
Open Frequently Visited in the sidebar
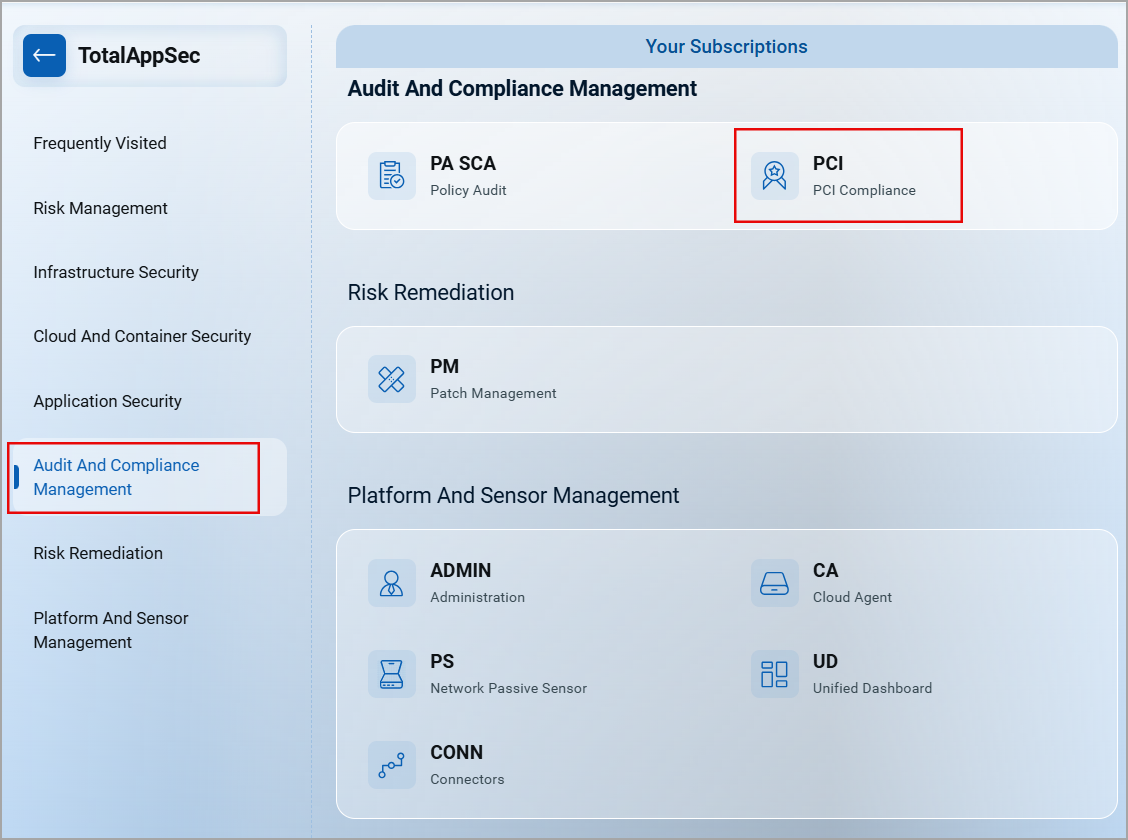[x=99, y=143]
